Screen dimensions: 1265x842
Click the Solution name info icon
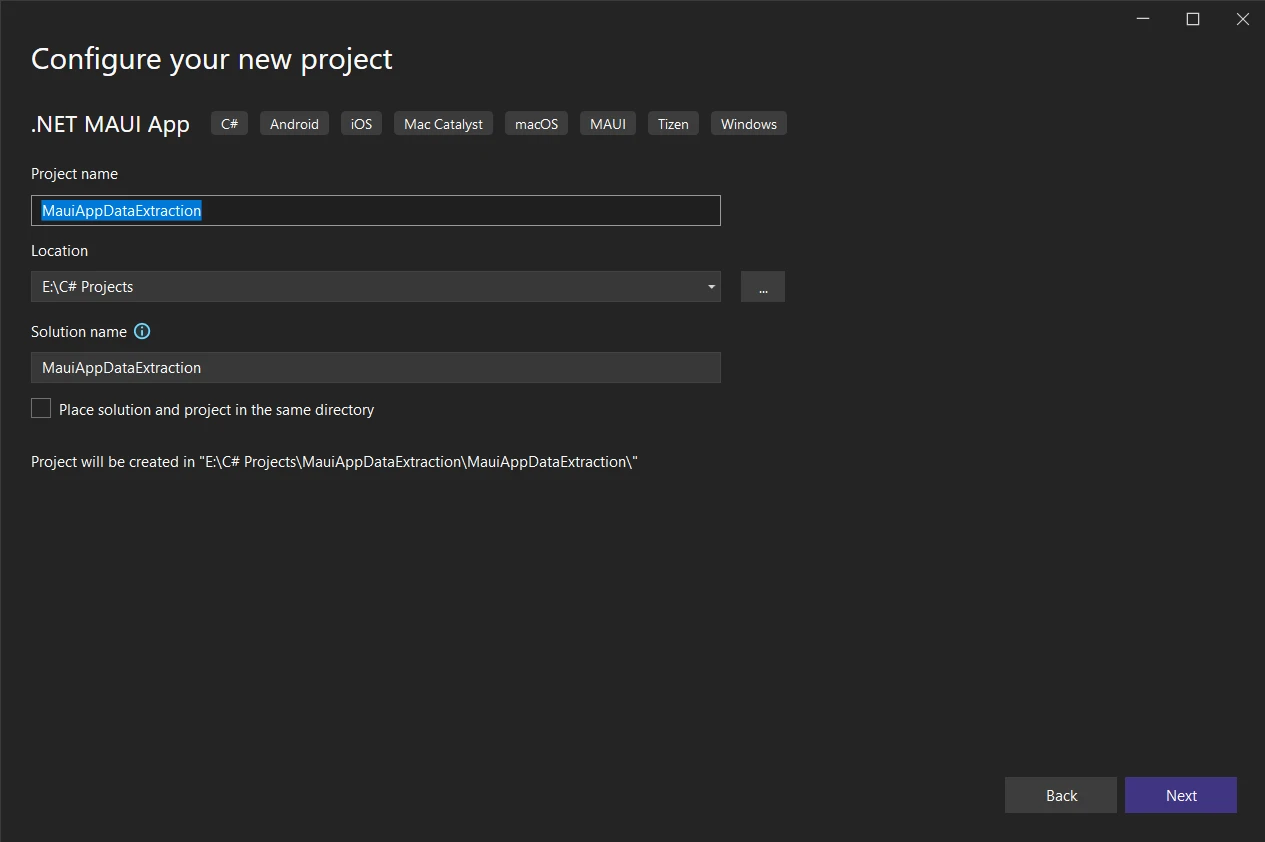coord(142,332)
